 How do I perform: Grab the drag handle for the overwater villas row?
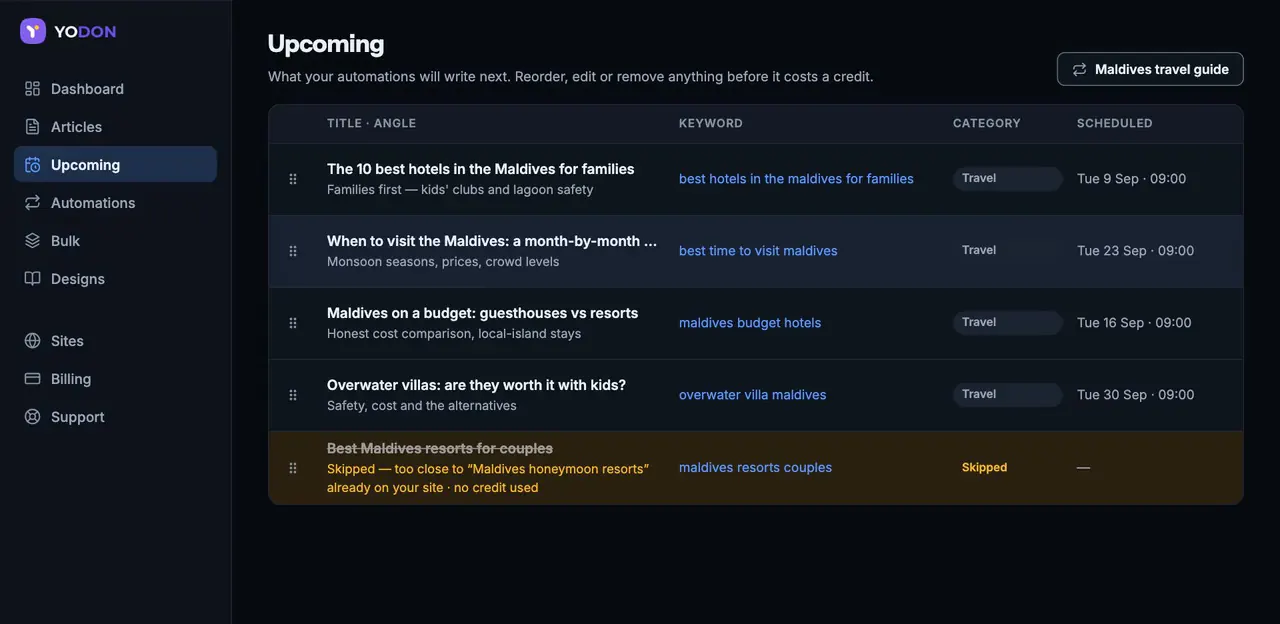click(293, 395)
